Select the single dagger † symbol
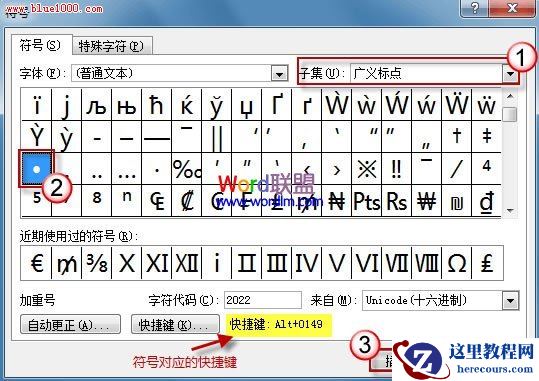 [x=456, y=137]
